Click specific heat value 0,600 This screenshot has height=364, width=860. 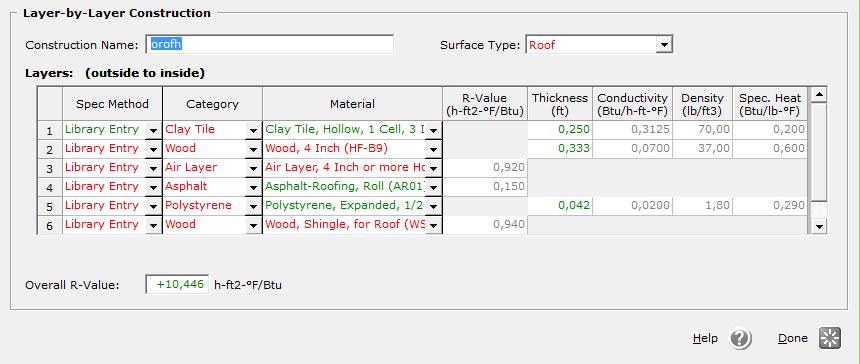770,149
